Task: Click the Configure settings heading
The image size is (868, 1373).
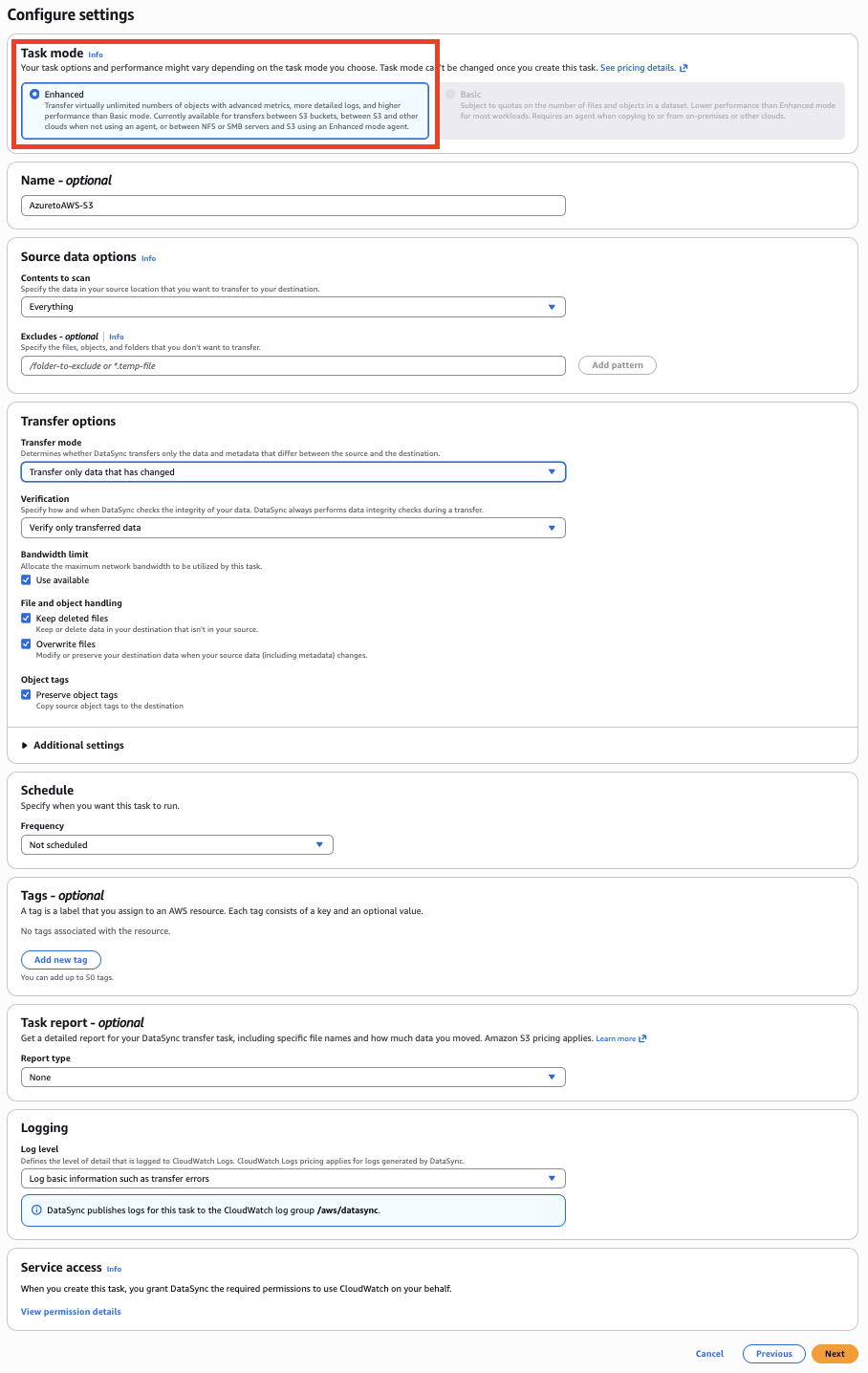Action: coord(71,15)
